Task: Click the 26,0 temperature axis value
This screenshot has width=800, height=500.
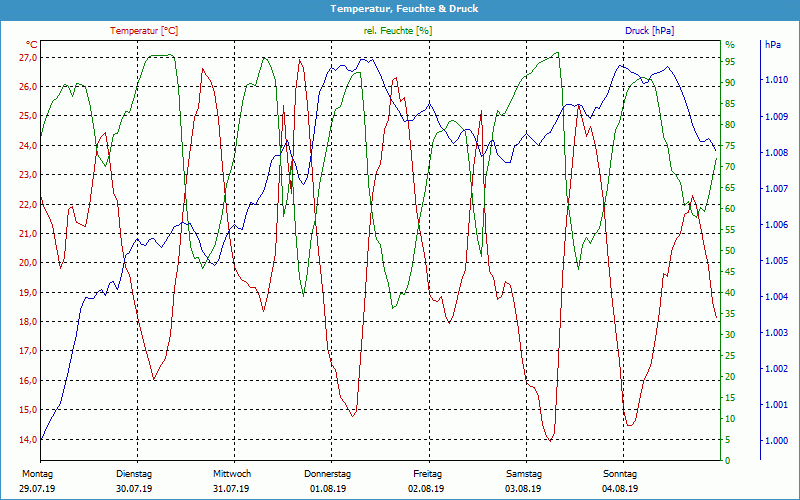Action: [29, 87]
